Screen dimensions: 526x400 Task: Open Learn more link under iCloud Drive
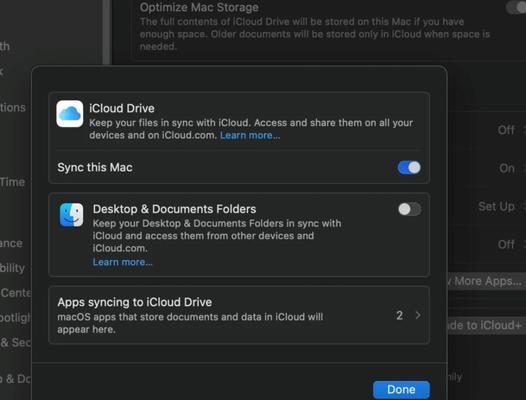[x=250, y=135]
